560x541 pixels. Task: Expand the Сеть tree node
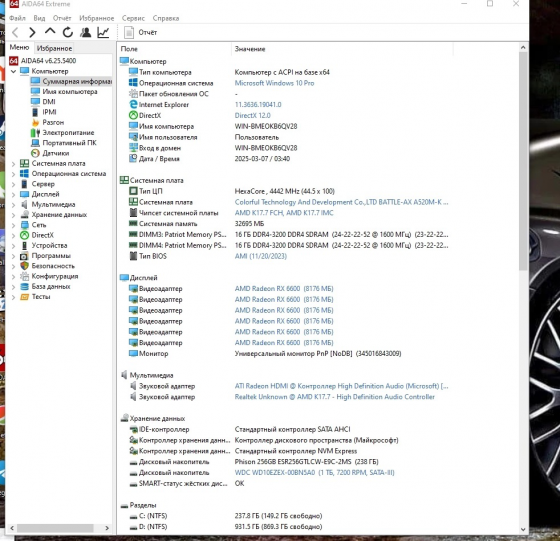coord(13,225)
